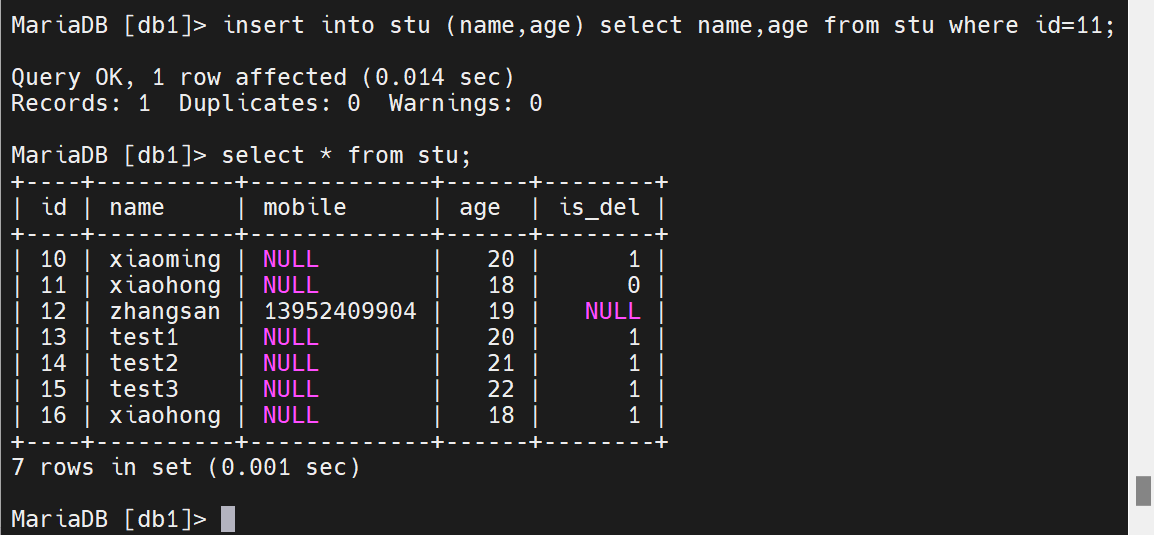Click the 'Query OK, 1 row affected' line
This screenshot has width=1154, height=535.
(263, 77)
